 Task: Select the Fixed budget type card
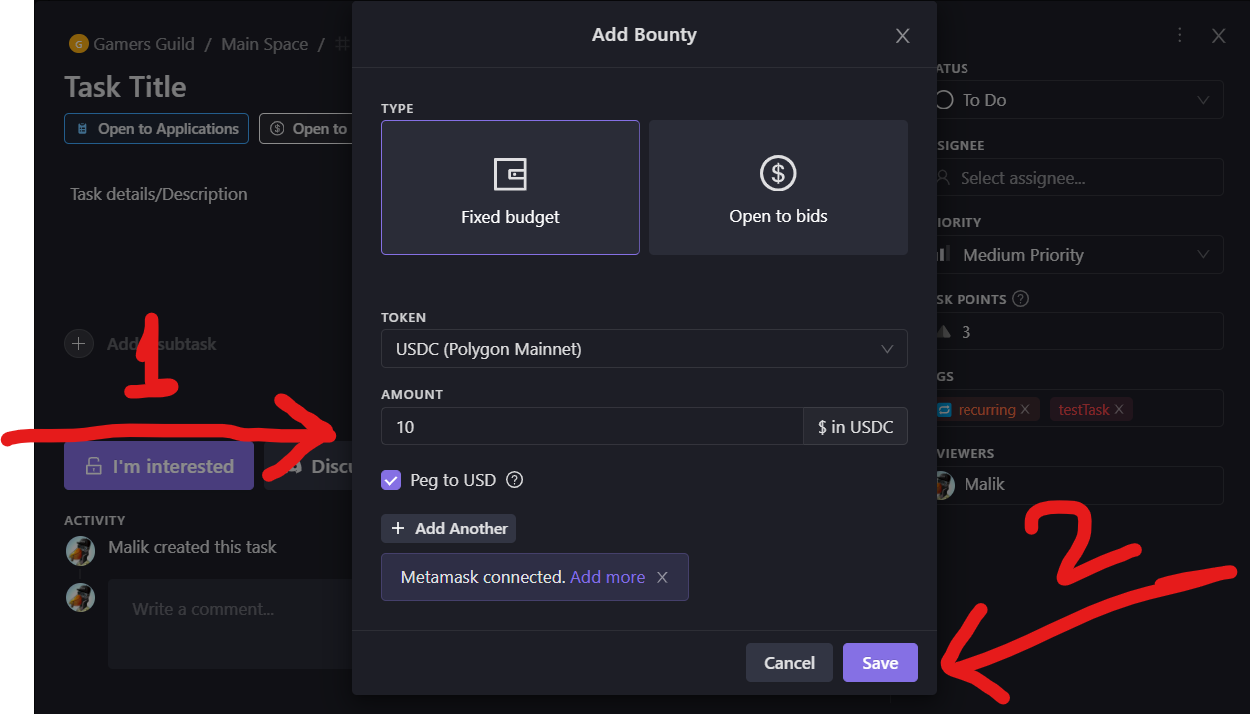[510, 188]
